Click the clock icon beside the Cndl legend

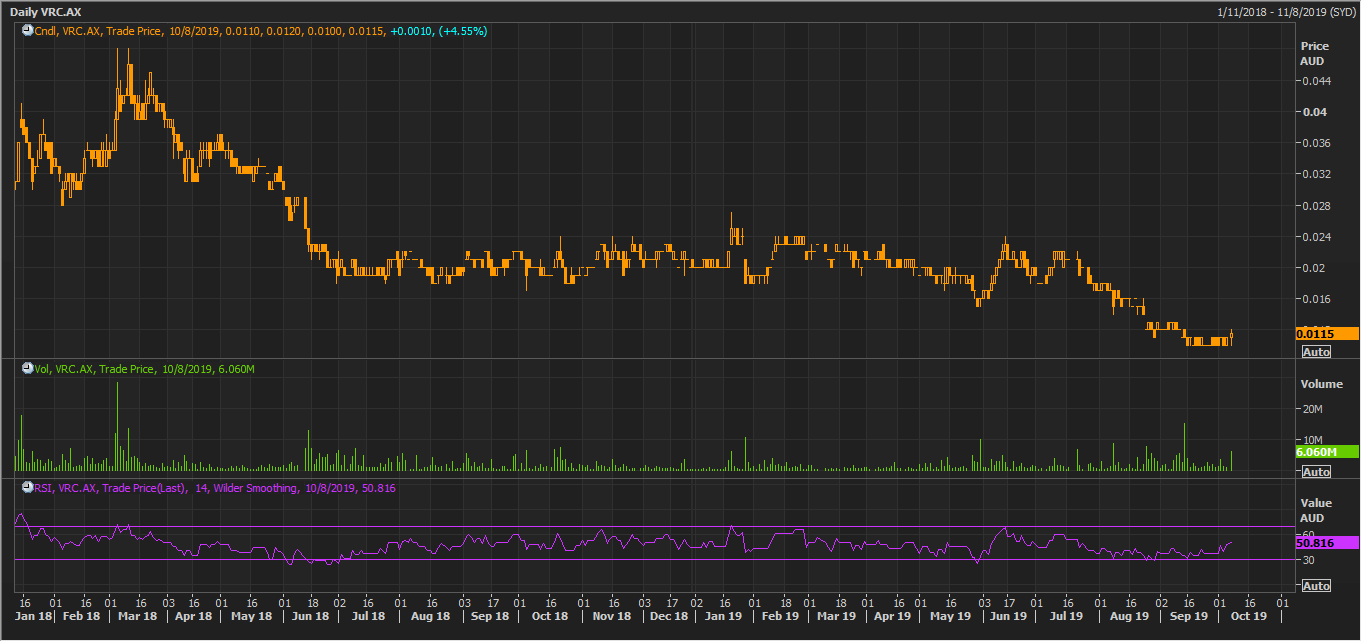click(28, 31)
